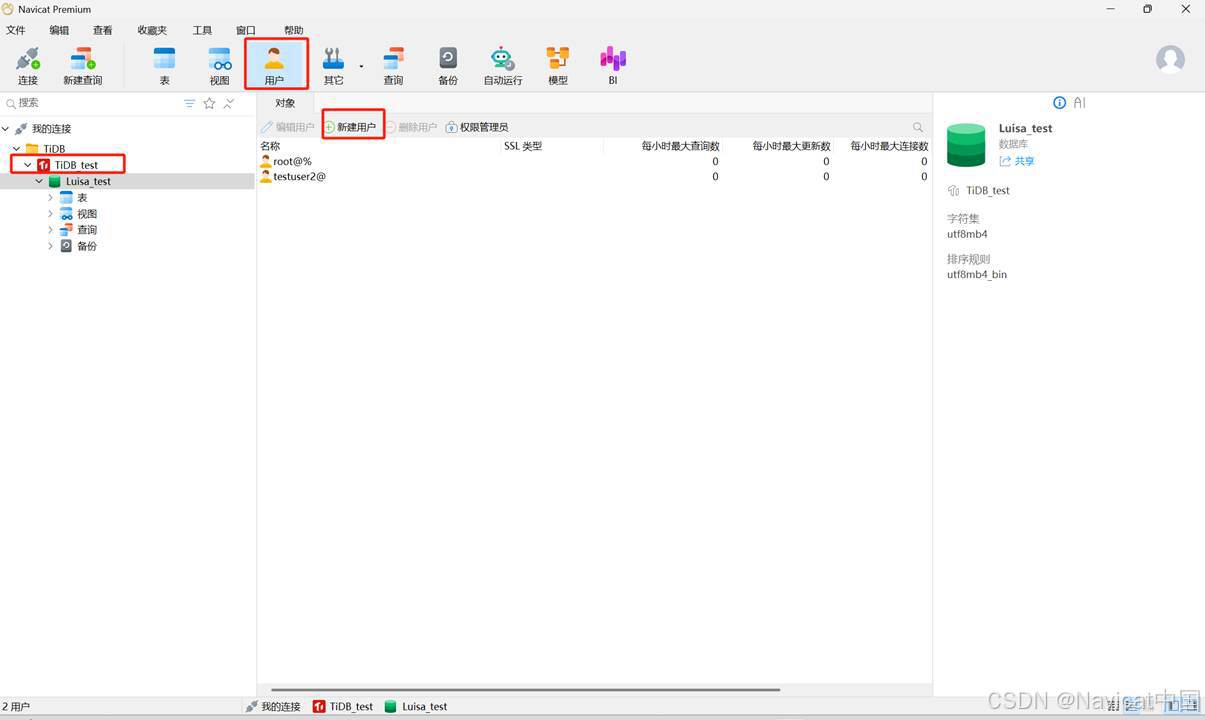
Task: Expand the 表 node in the tree
Action: (50, 198)
